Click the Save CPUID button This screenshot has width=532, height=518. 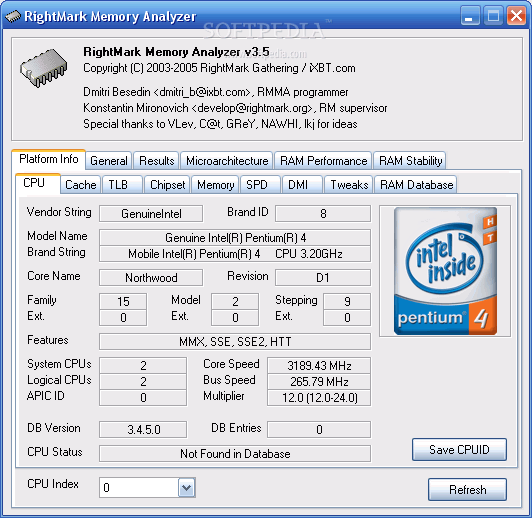pyautogui.click(x=459, y=449)
